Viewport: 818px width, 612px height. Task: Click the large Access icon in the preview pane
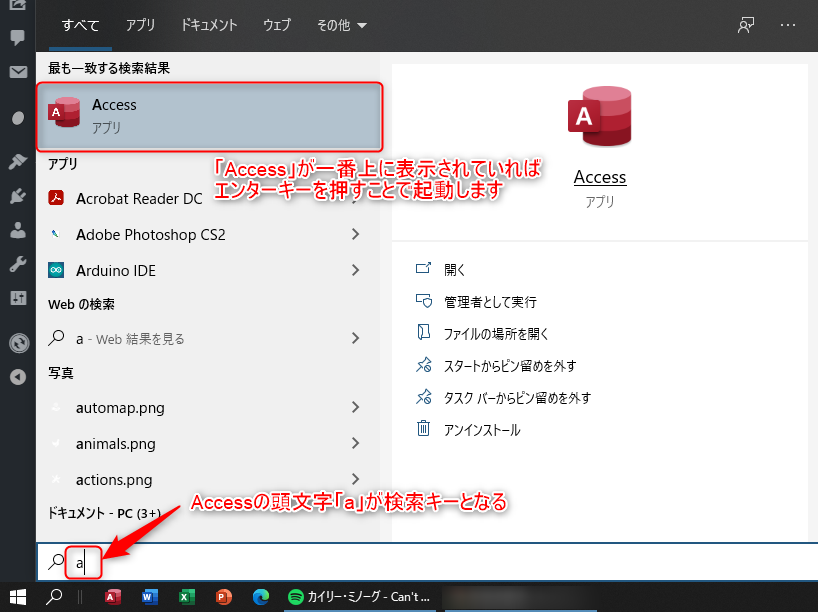click(x=599, y=116)
